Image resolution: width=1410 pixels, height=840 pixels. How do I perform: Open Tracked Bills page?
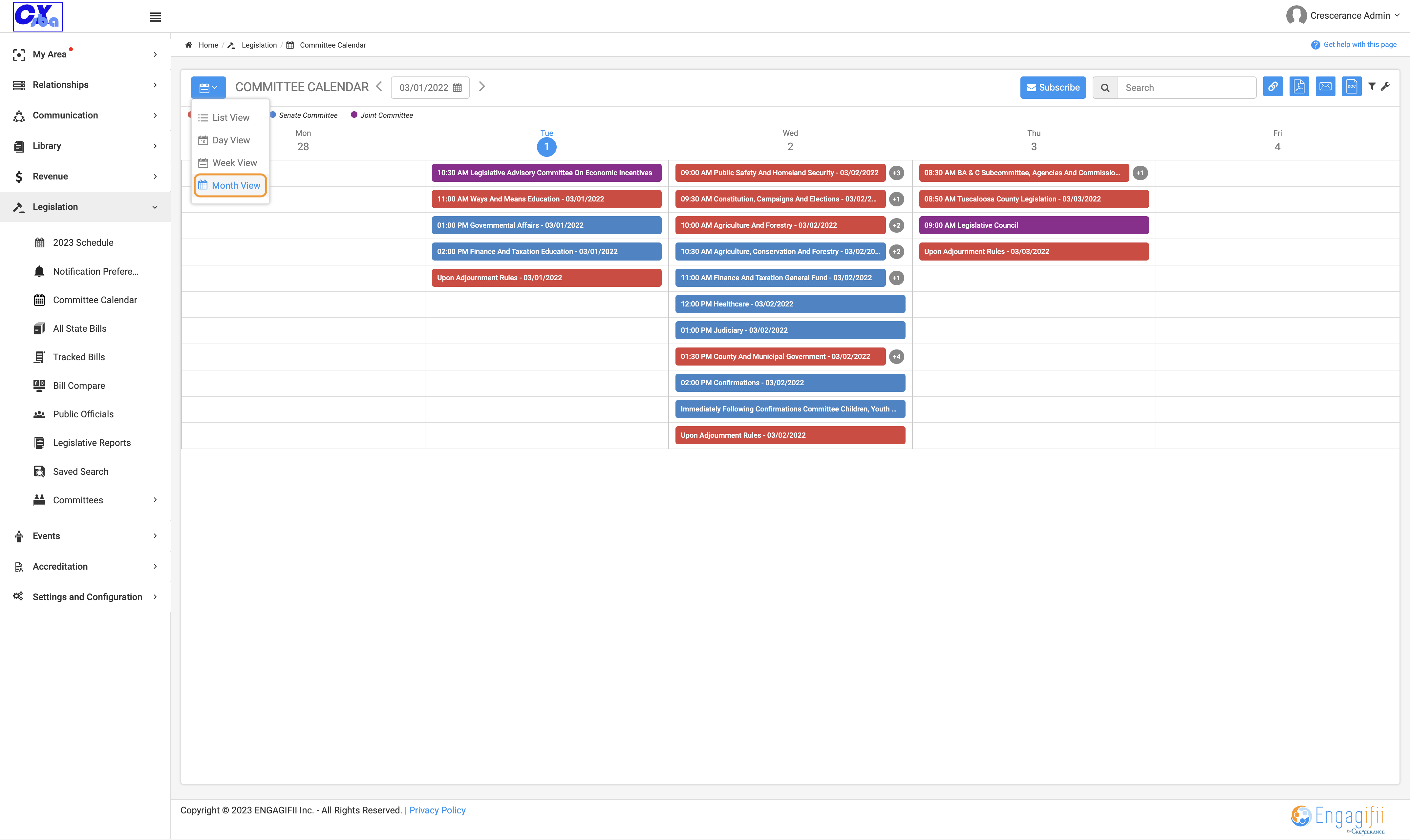click(x=69, y=357)
